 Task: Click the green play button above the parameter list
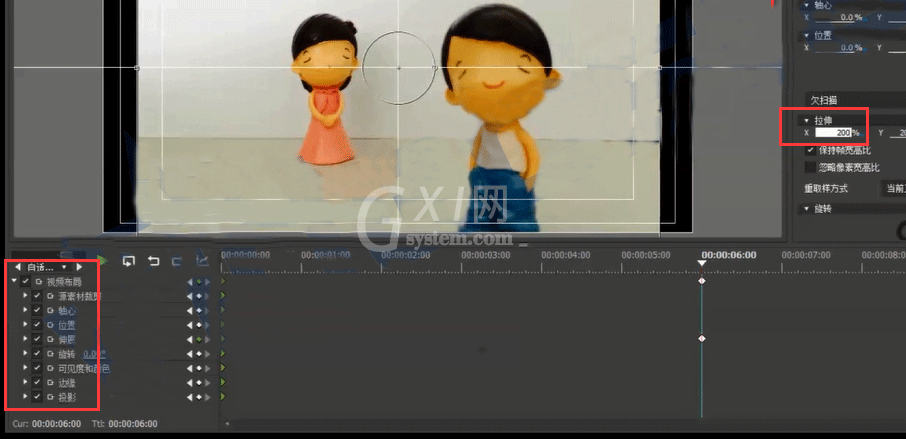click(x=103, y=261)
